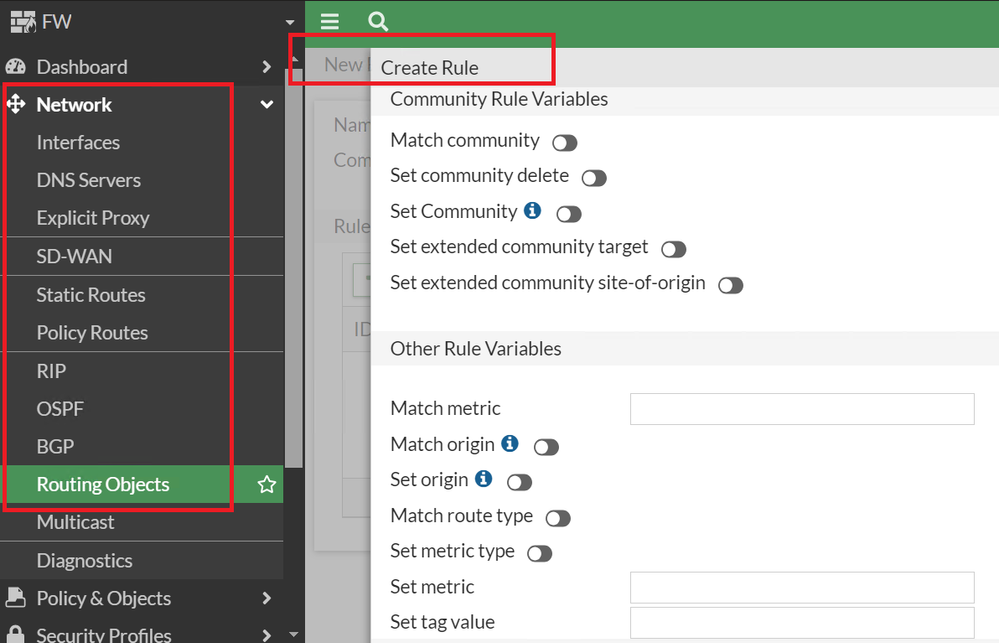Open the FW device dropdown arrow
The width and height of the screenshot is (999, 643).
coord(290,22)
